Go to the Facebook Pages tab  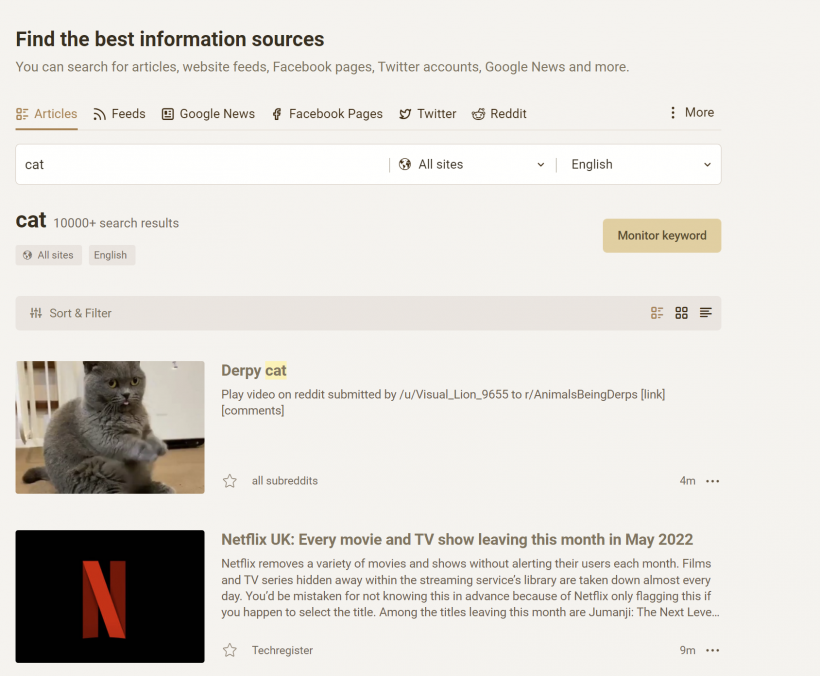[327, 114]
